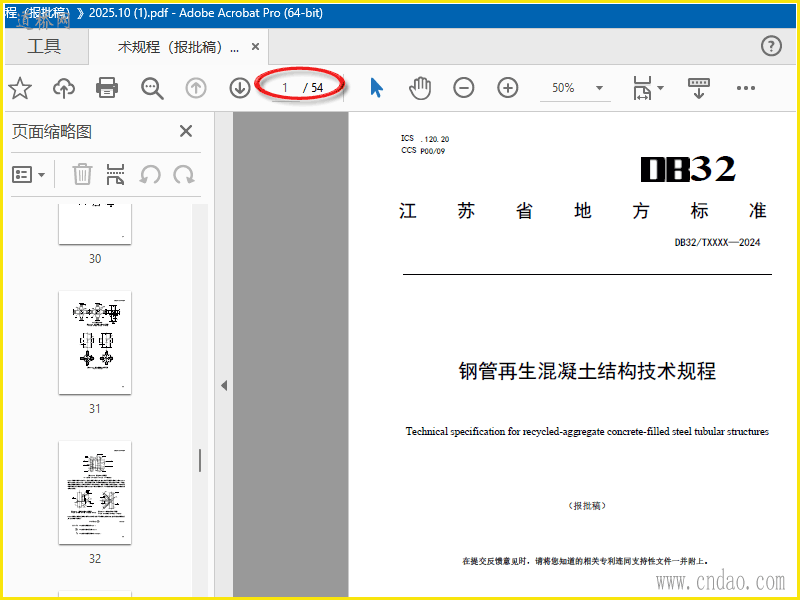Go to the next page with the down arrow
This screenshot has height=600, width=800.
[x=240, y=88]
